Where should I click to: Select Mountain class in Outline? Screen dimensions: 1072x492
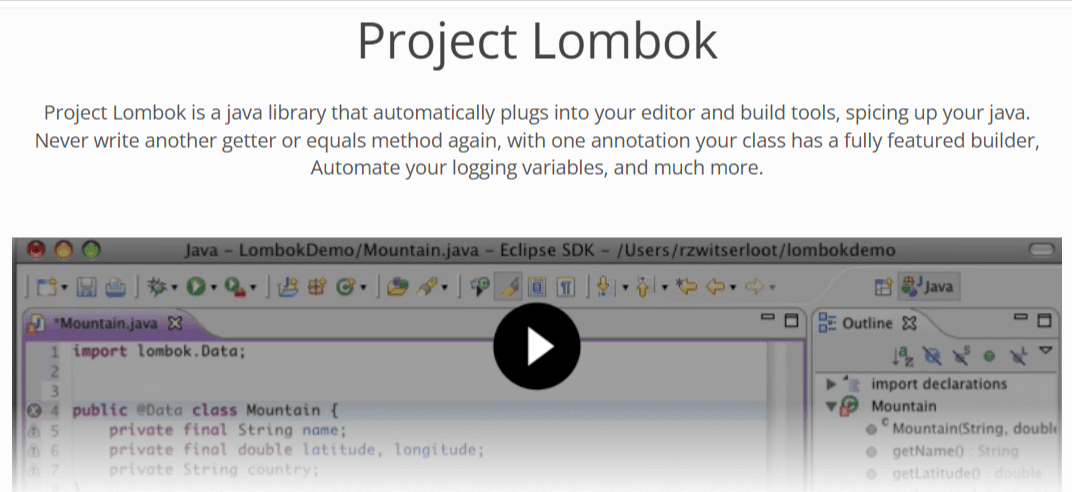click(x=903, y=406)
